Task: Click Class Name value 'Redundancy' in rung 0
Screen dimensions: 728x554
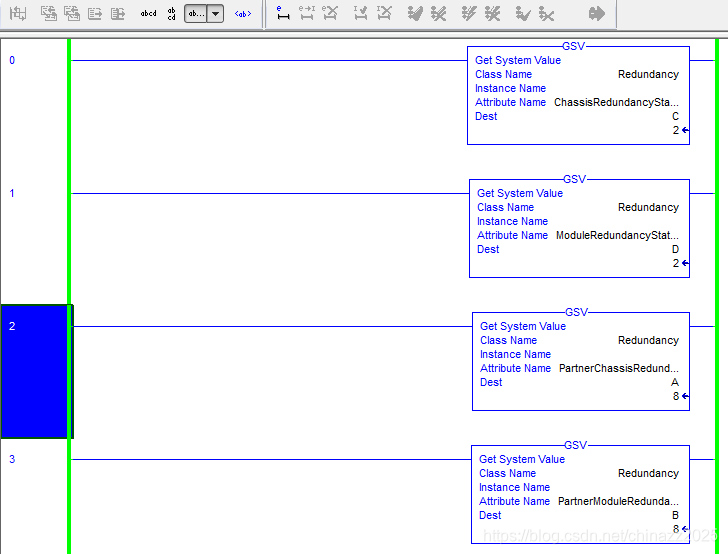Action: pyautogui.click(x=648, y=74)
